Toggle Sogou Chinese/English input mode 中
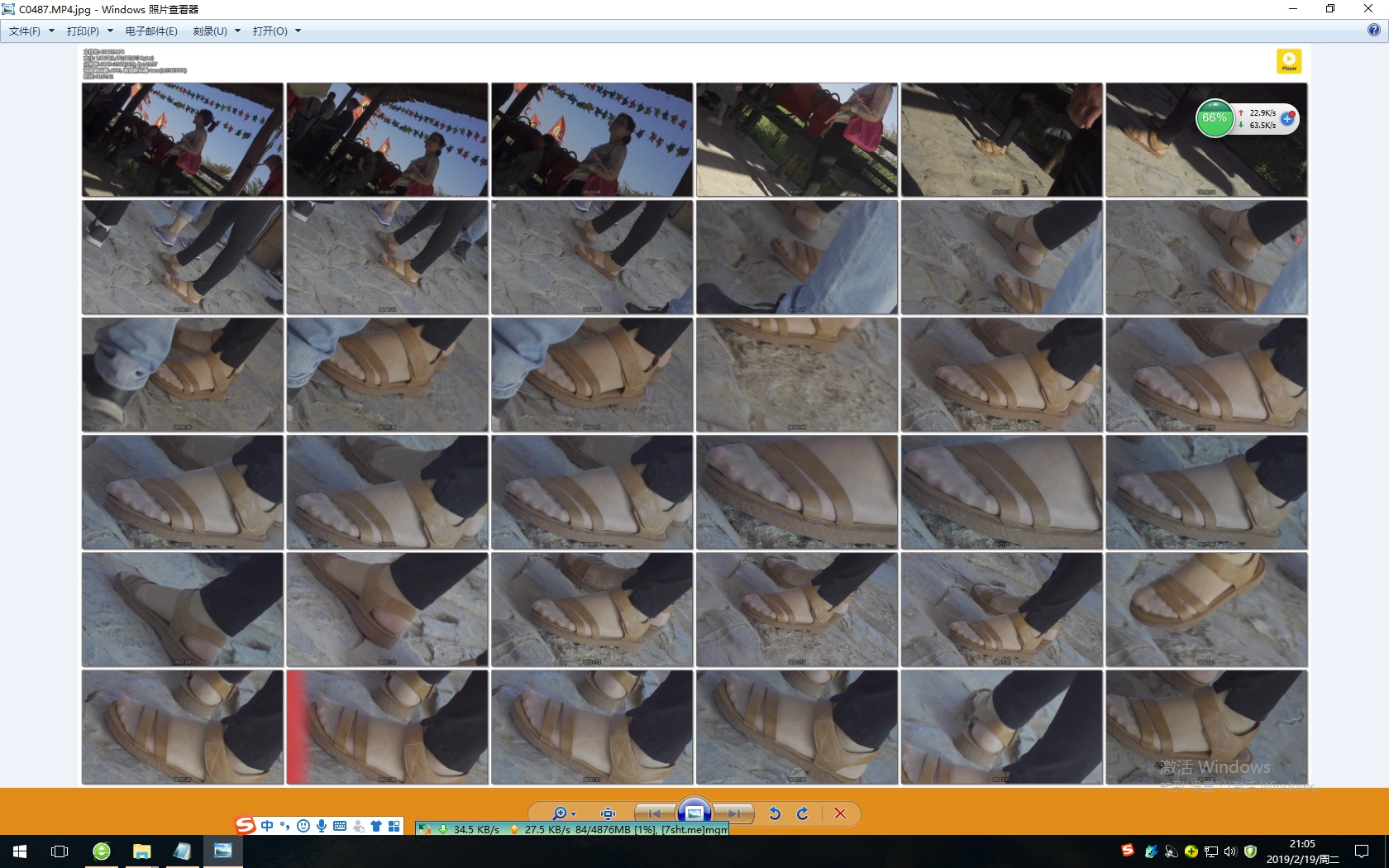The width and height of the screenshot is (1389, 868). (x=267, y=826)
